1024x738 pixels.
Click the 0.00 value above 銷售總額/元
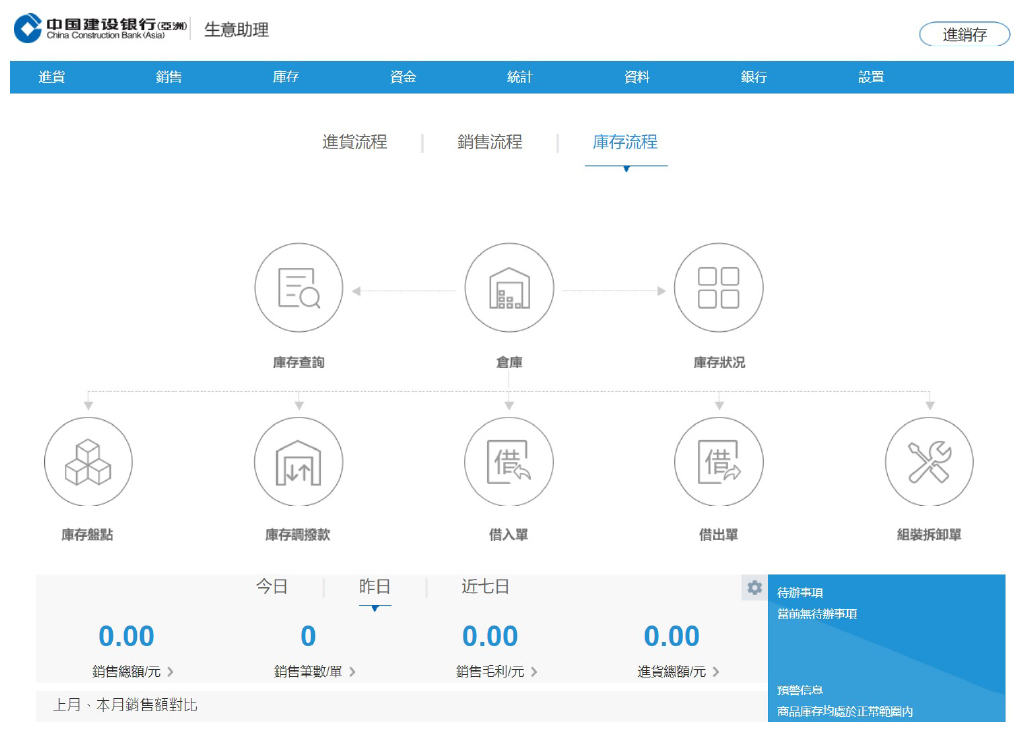(126, 636)
